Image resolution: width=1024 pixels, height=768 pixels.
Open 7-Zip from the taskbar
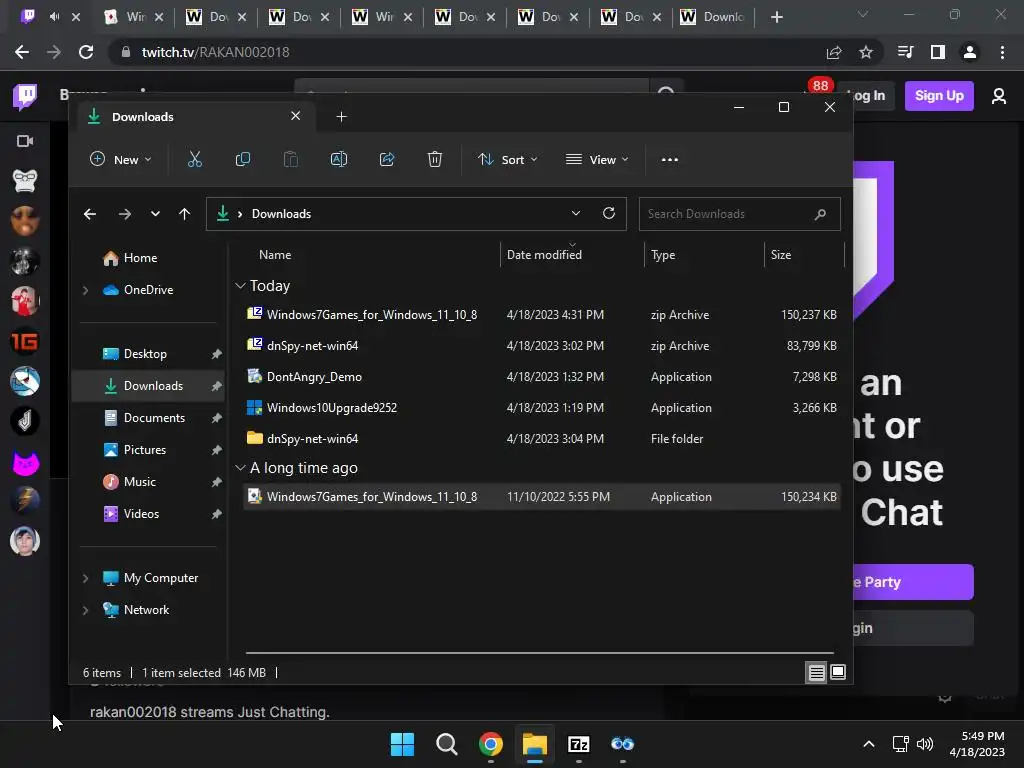coord(579,744)
